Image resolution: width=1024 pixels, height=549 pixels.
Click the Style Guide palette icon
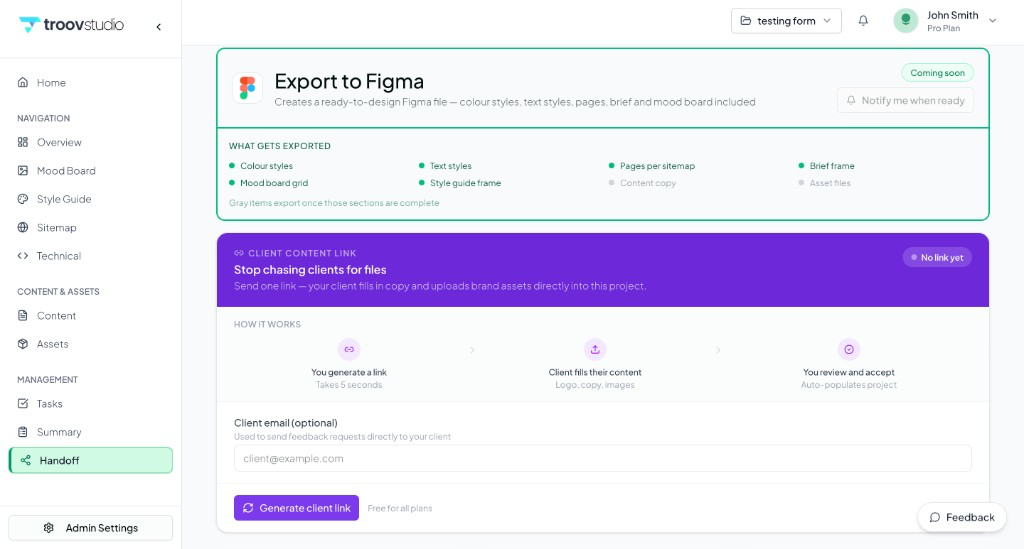23,199
